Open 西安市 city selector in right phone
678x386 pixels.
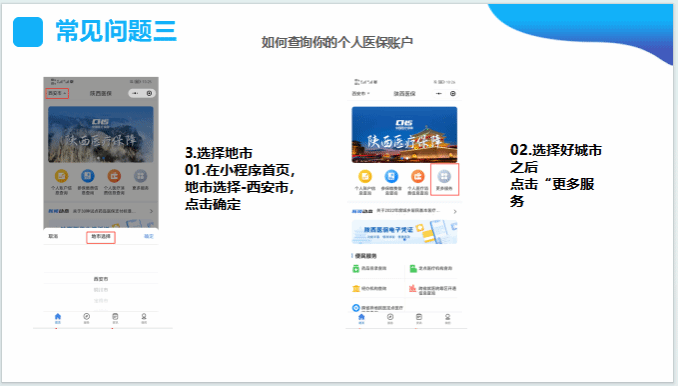(x=360, y=93)
